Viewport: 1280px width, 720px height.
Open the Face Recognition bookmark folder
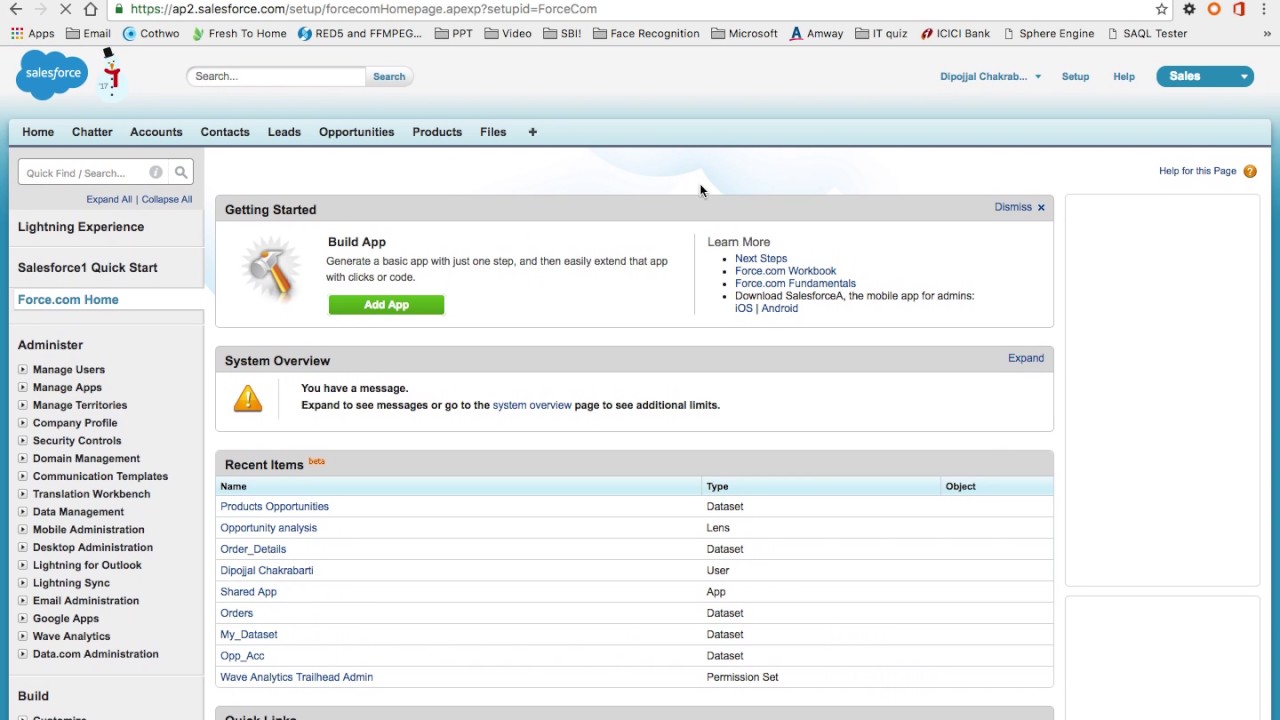(646, 33)
